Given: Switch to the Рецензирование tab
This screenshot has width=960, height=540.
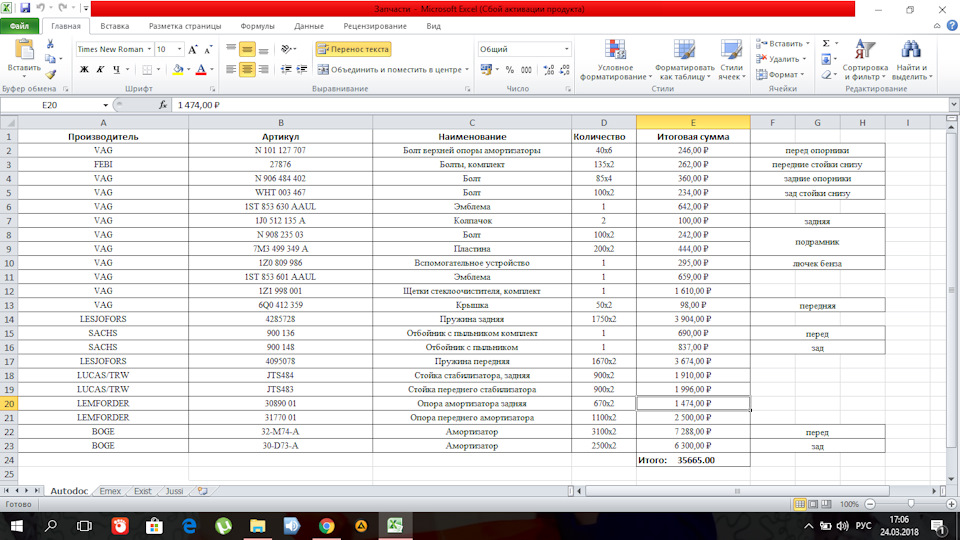Looking at the screenshot, I should coord(375,26).
